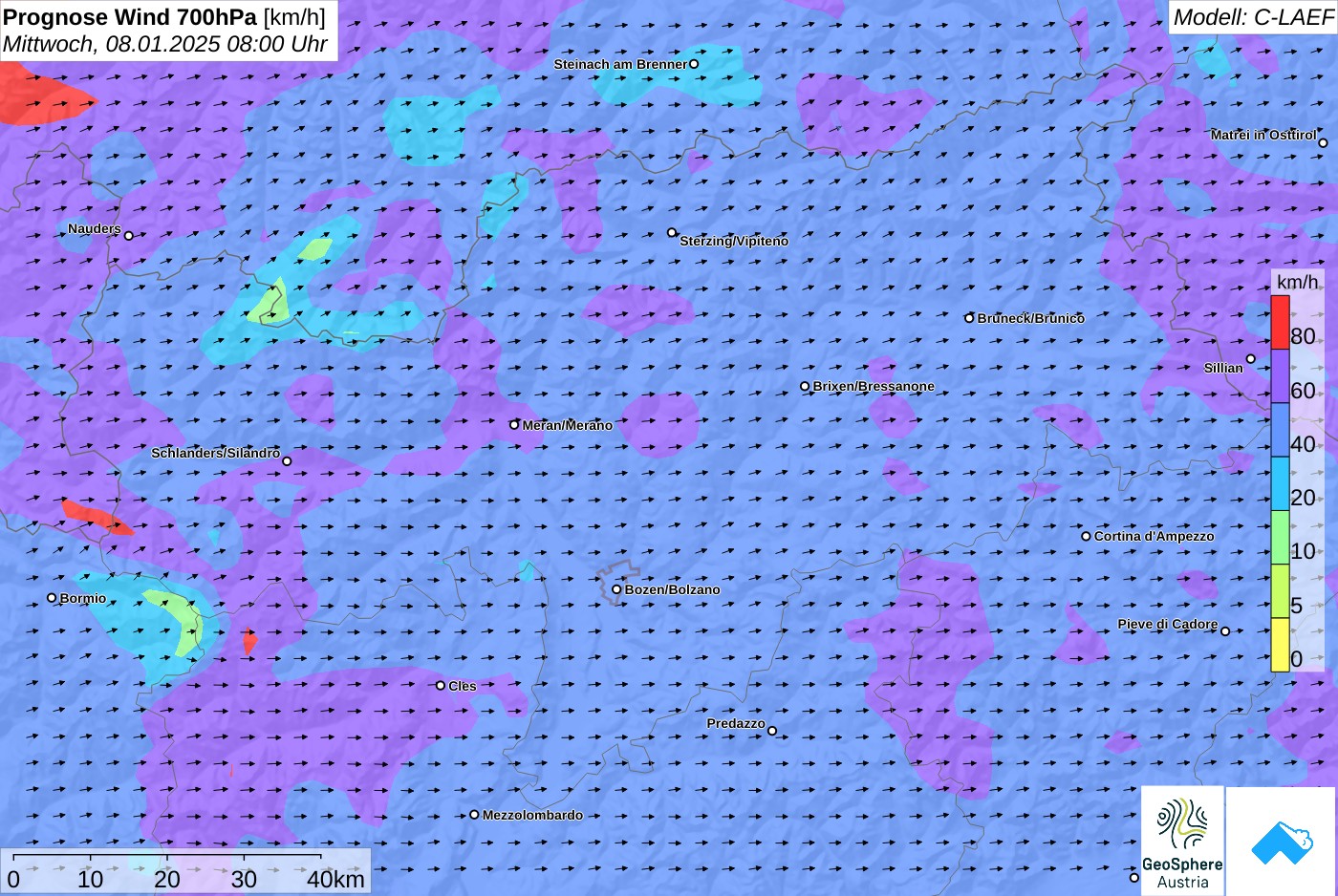Click the Bruneck/Brunico location dot
The image size is (1338, 896).
click(969, 318)
